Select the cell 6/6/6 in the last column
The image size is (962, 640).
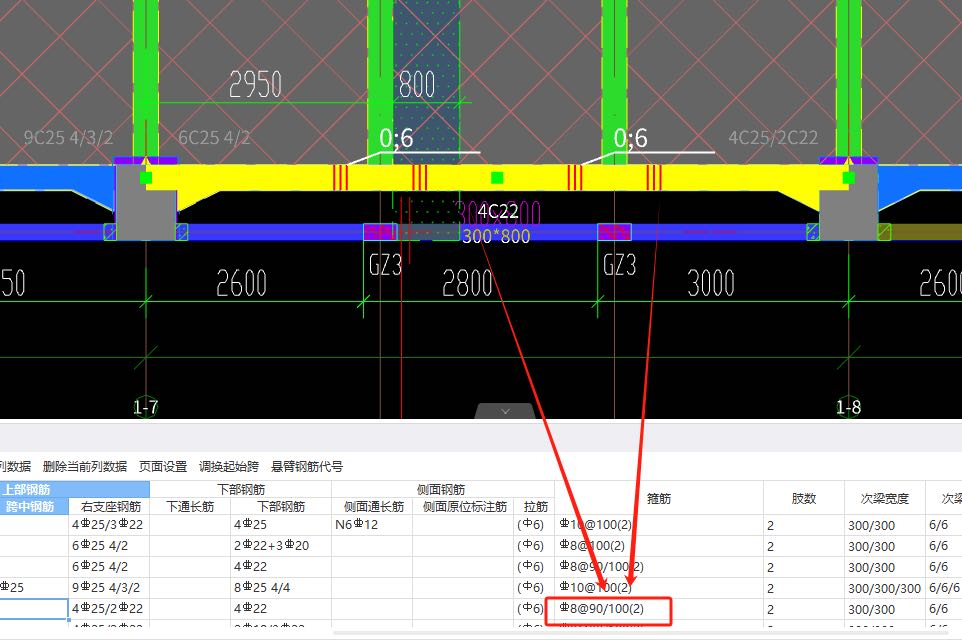[944, 588]
